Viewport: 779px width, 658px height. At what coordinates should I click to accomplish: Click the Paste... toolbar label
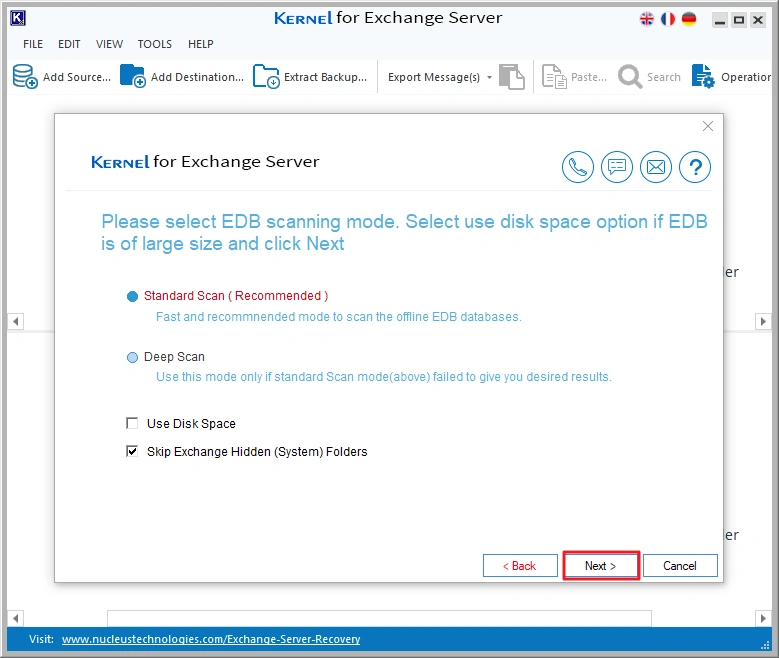pos(589,77)
